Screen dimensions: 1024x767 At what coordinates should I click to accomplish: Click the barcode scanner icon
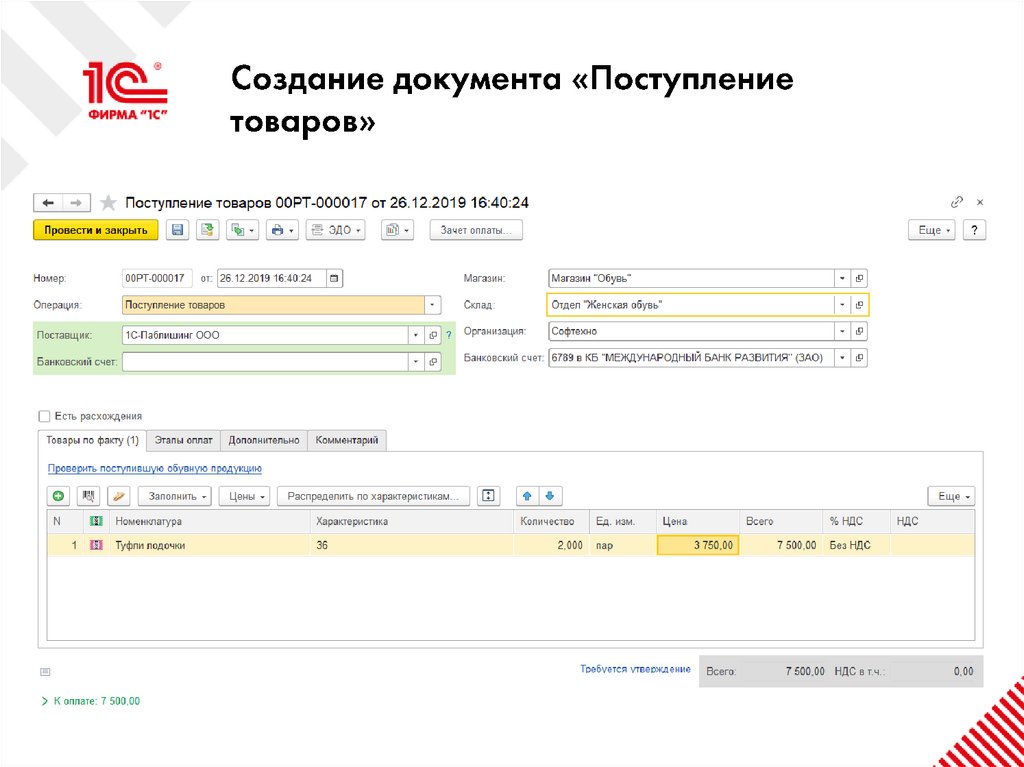coord(89,495)
